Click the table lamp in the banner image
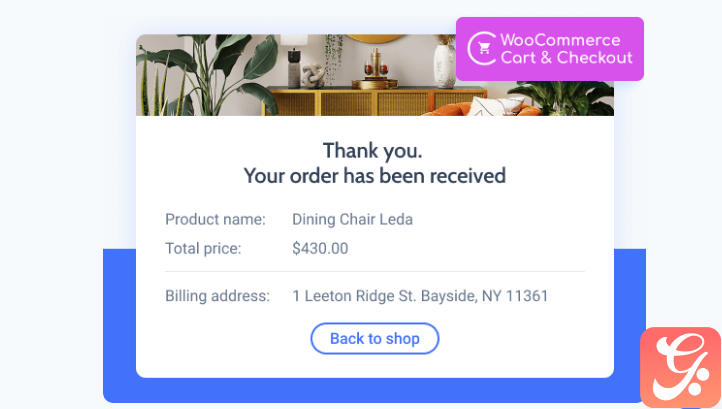Viewport: 722px width, 409px height. point(294,62)
